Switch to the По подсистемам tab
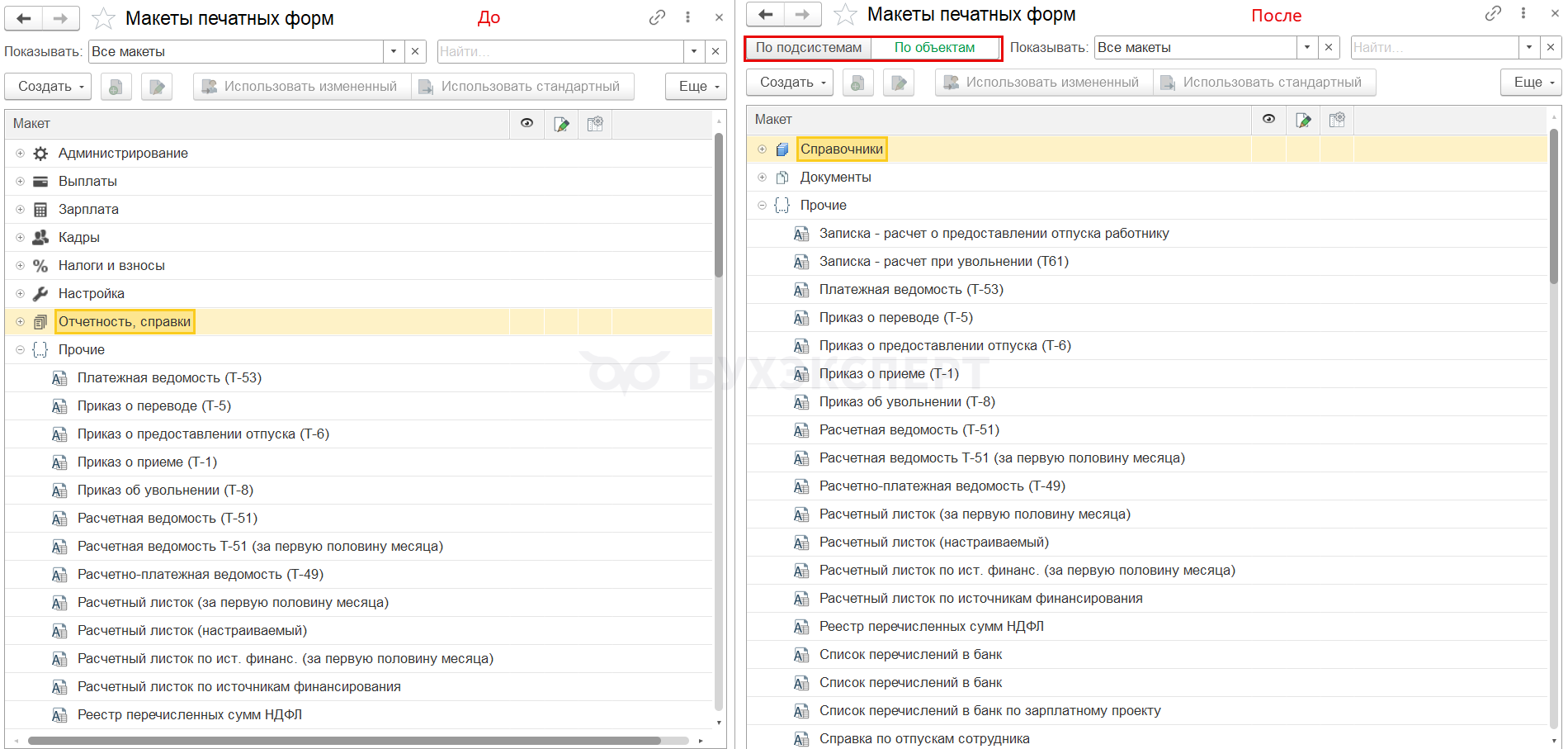This screenshot has width=1568, height=749. tap(809, 47)
